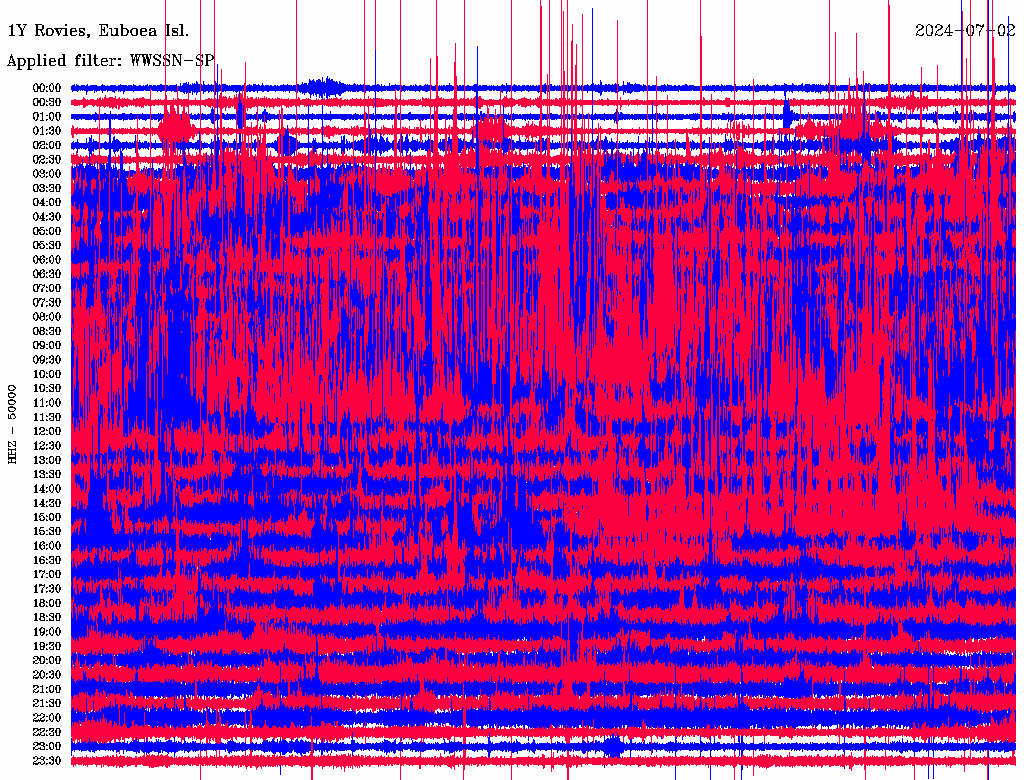1024x780 pixels.
Task: Click the 06:00 time label
Action: coord(48,260)
